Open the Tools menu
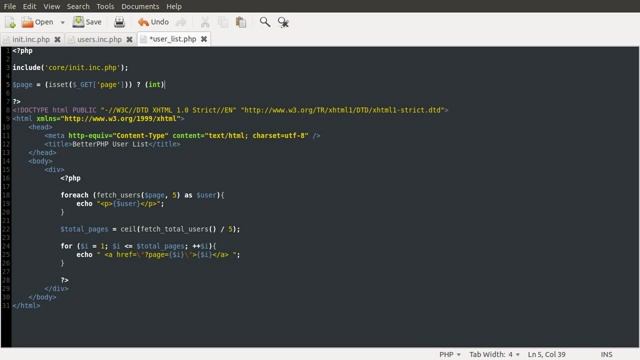The width and height of the screenshot is (640, 360). coord(105,7)
